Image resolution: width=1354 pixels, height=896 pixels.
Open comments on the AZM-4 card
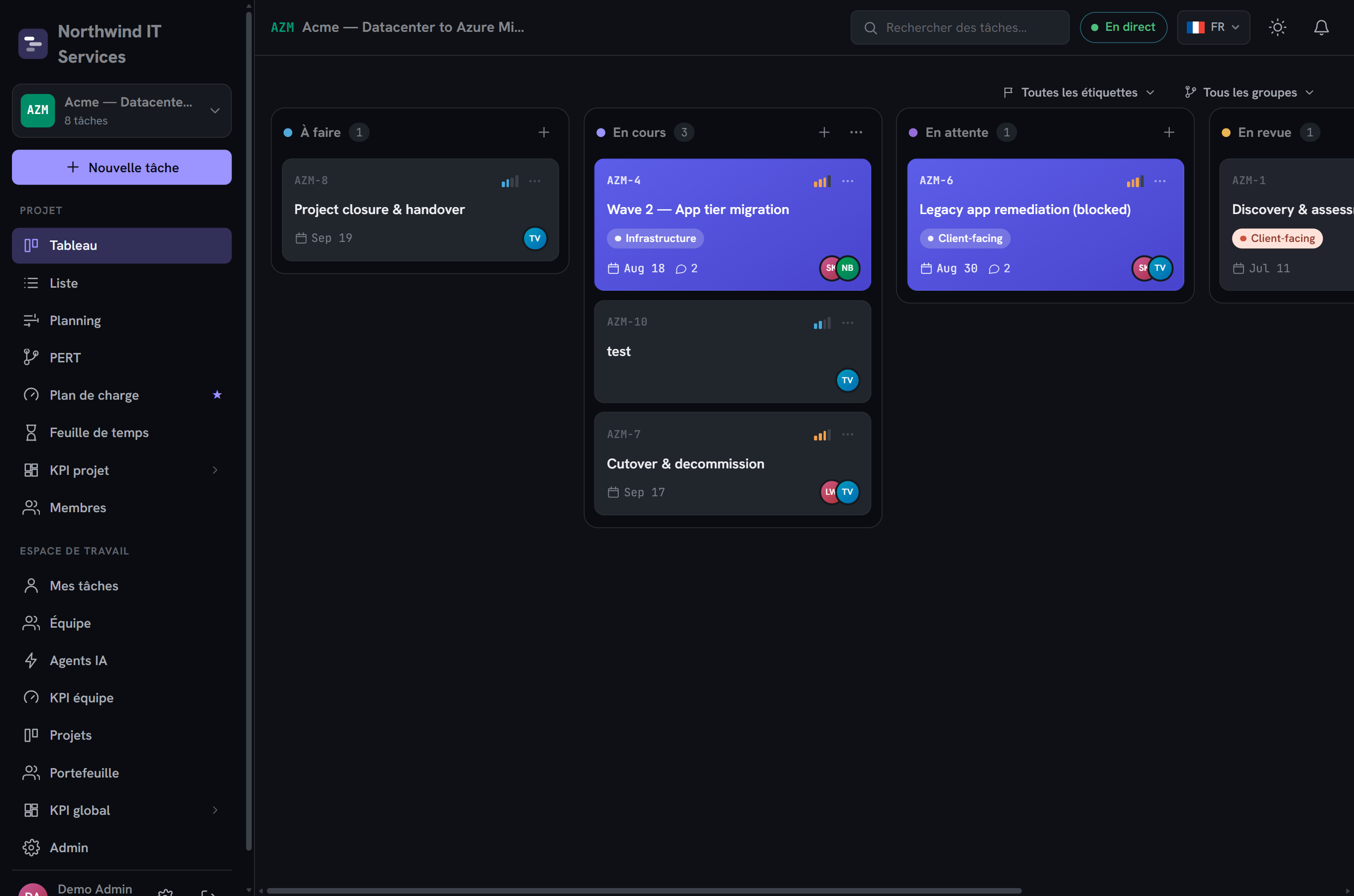tap(686, 269)
